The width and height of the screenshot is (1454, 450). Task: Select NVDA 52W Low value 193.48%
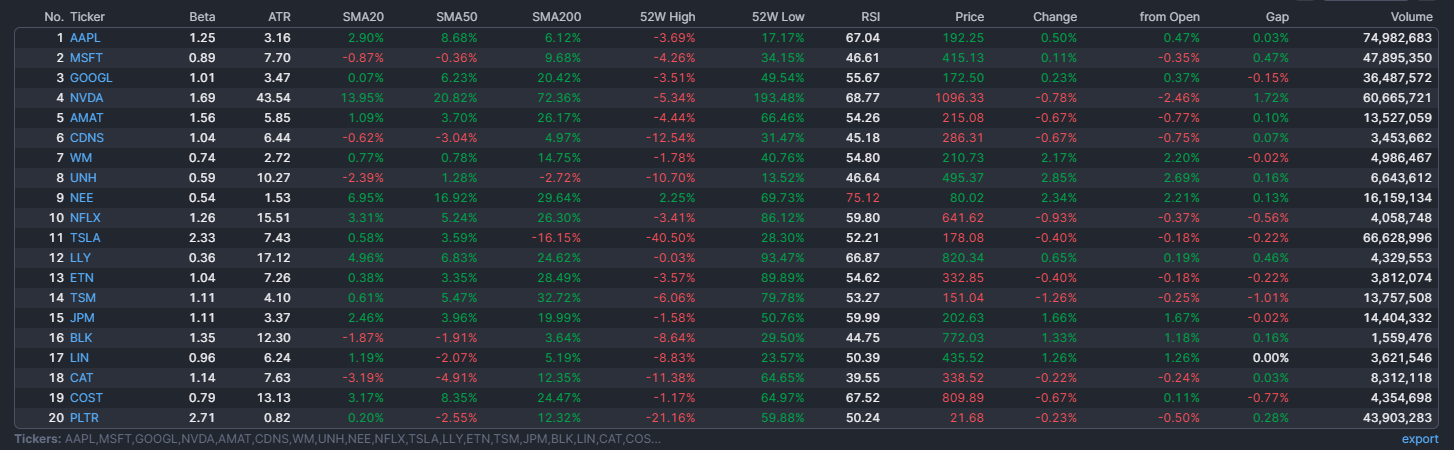pos(777,97)
